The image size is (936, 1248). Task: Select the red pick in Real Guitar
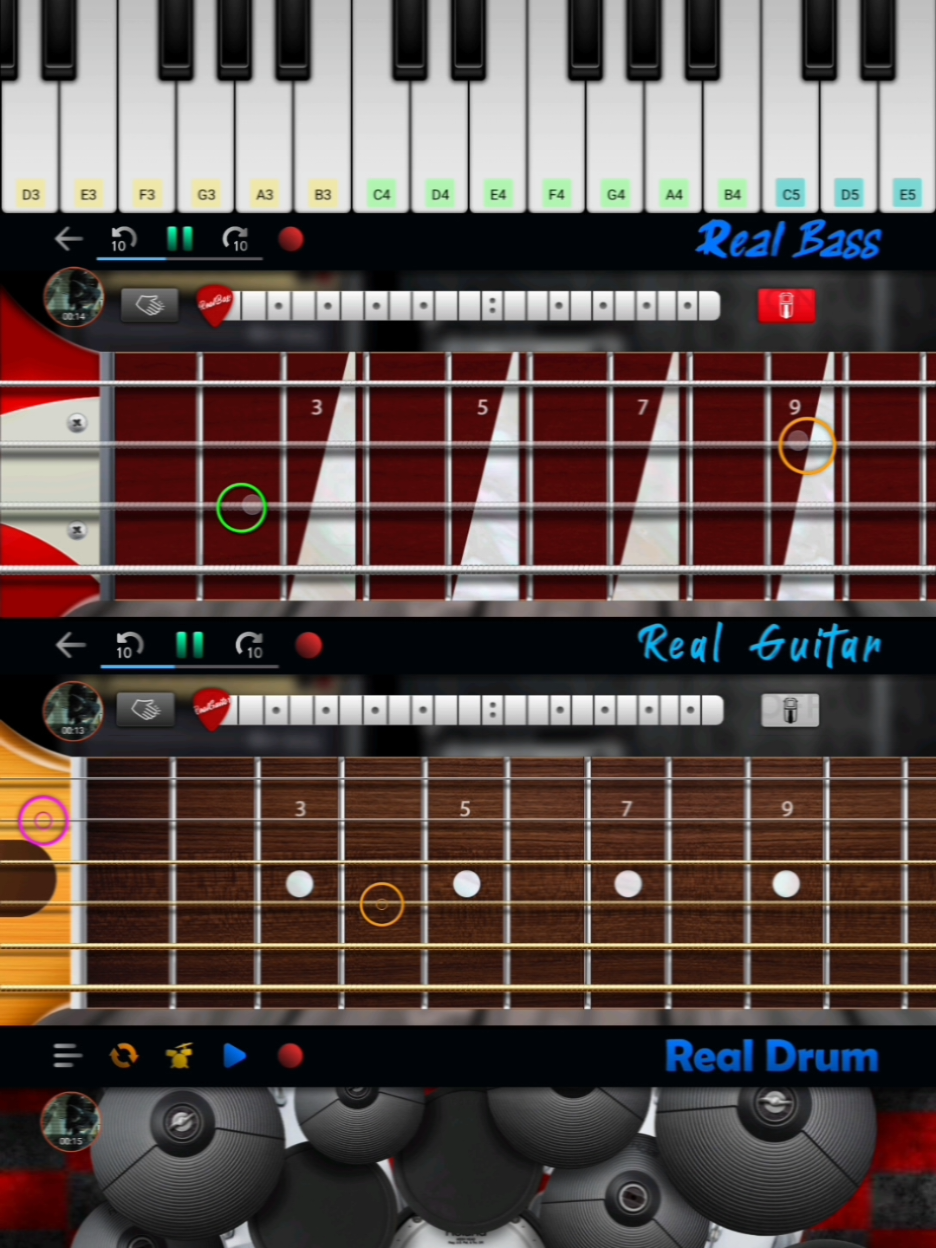pyautogui.click(x=211, y=709)
